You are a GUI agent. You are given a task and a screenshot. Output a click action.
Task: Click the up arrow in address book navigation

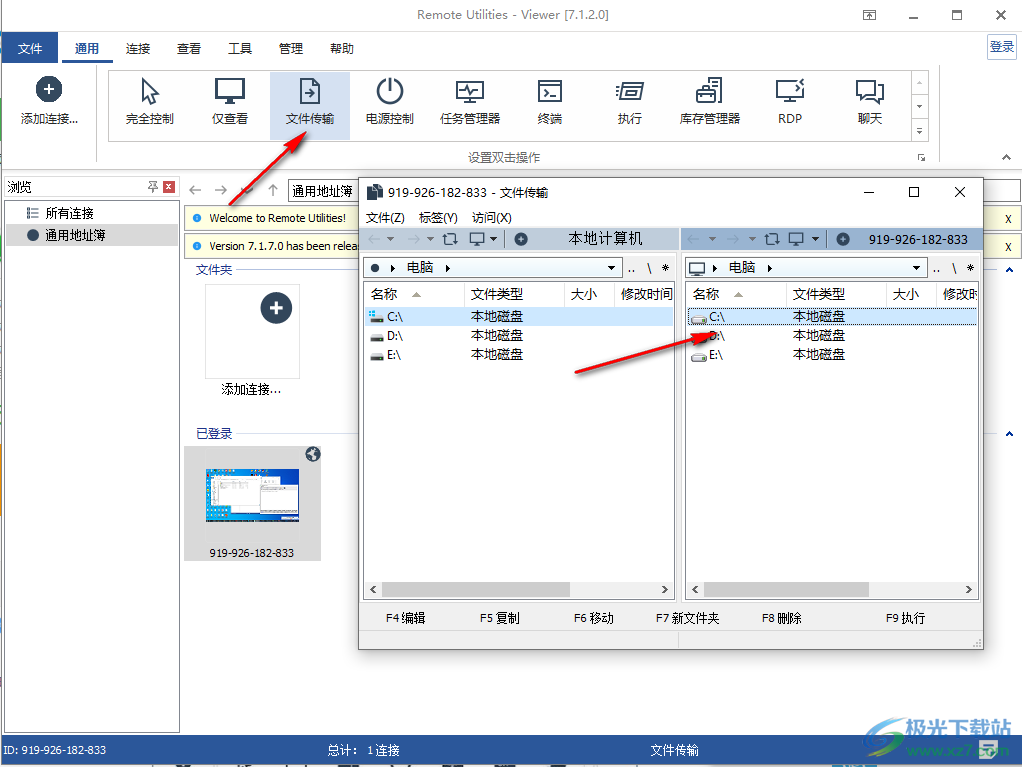(x=273, y=190)
